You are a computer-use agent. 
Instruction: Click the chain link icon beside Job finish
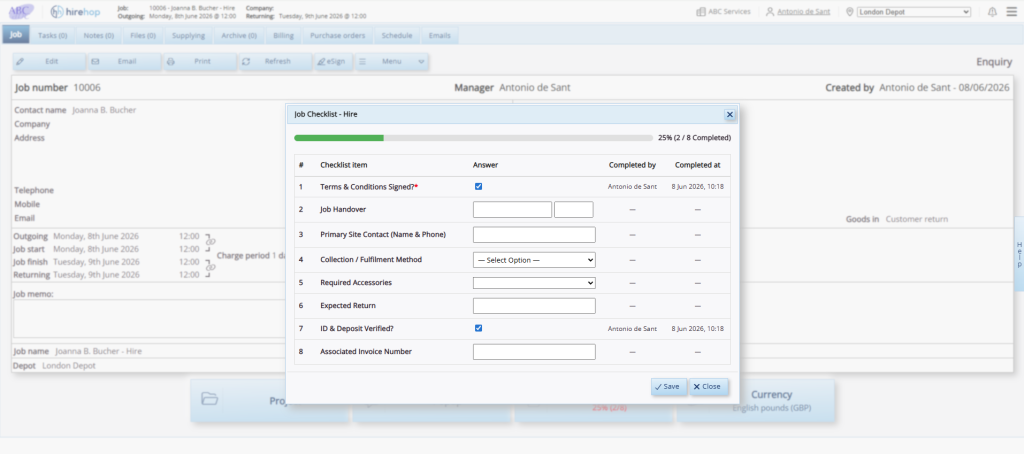pos(210,267)
